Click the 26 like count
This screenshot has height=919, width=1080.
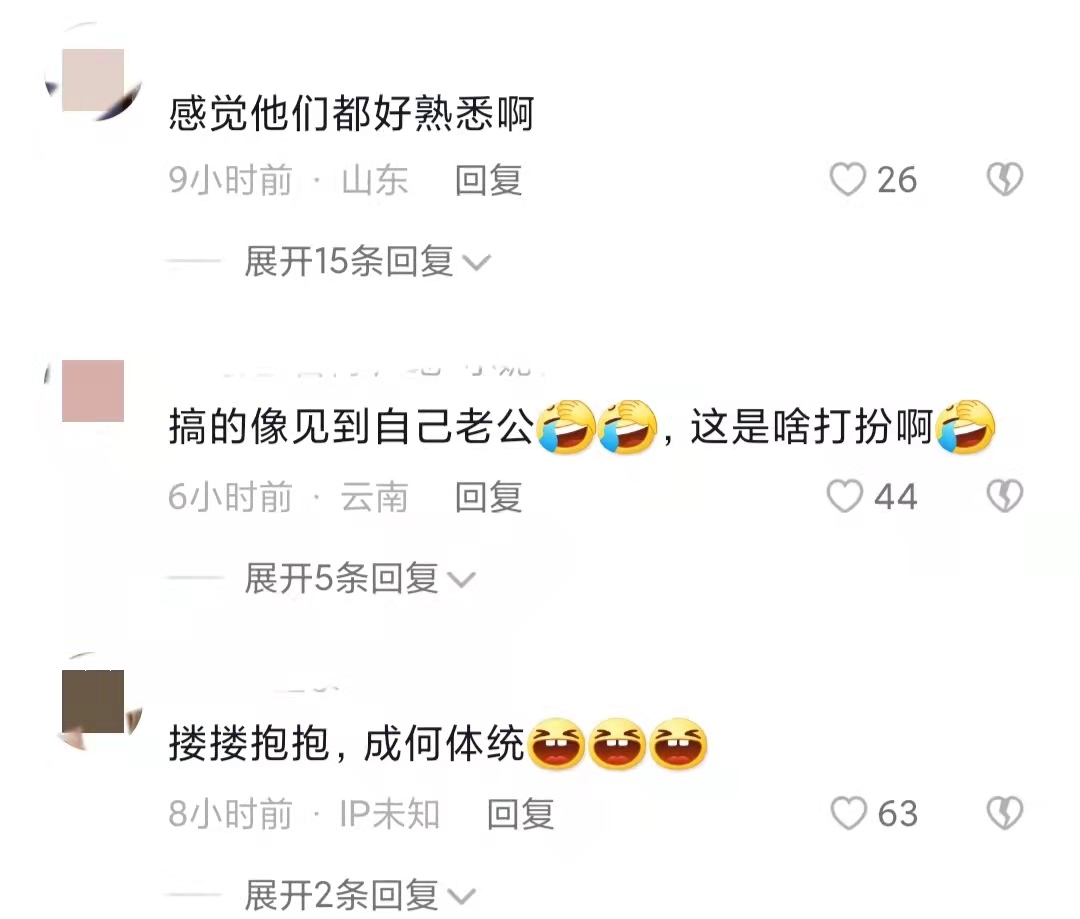coord(897,180)
